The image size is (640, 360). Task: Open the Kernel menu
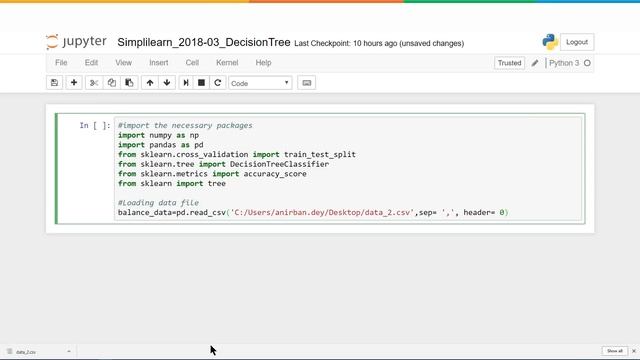tap(227, 62)
